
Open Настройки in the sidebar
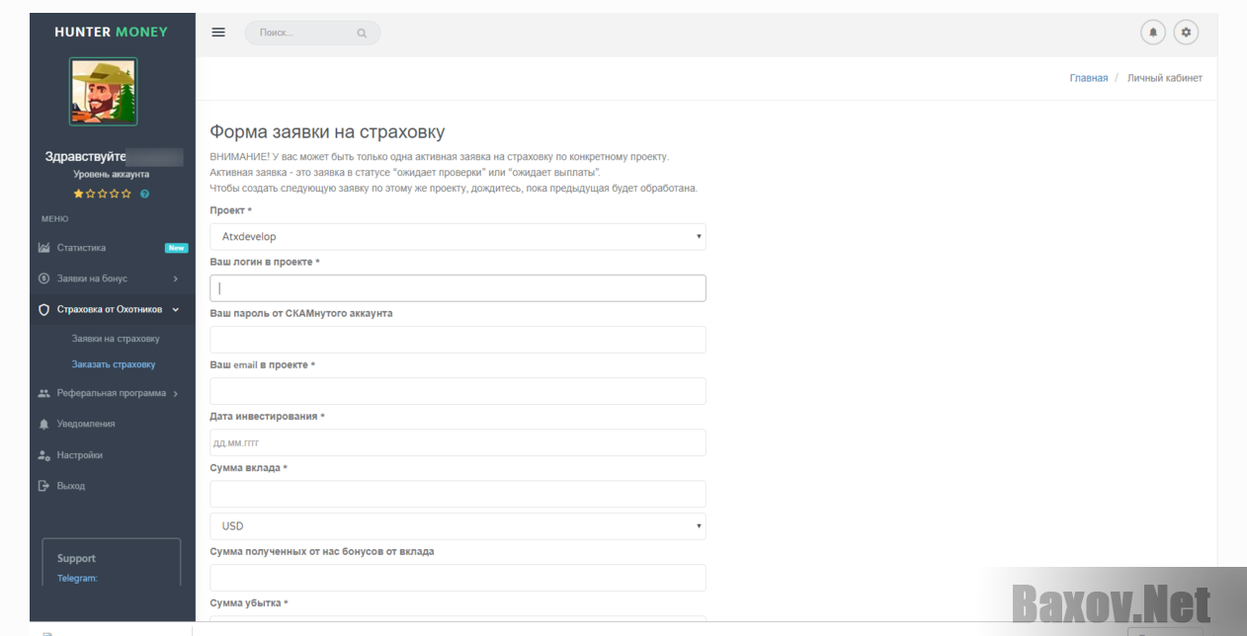[x=112, y=455]
